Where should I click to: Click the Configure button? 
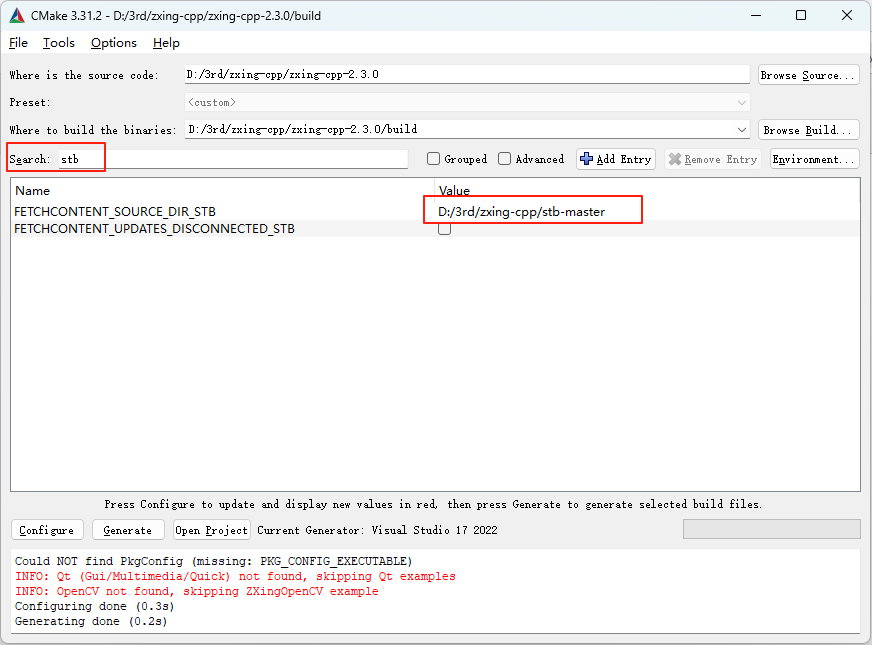(x=47, y=530)
